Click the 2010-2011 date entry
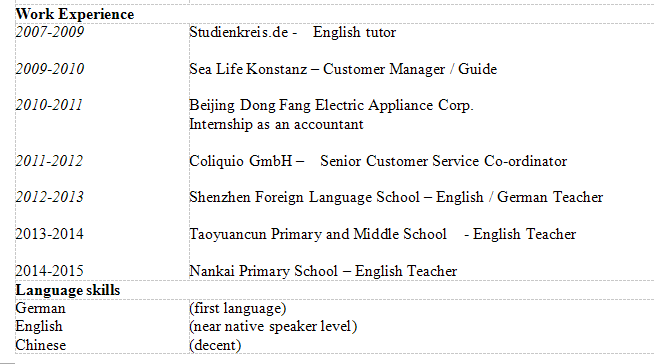This screenshot has width=654, height=364. (49, 105)
